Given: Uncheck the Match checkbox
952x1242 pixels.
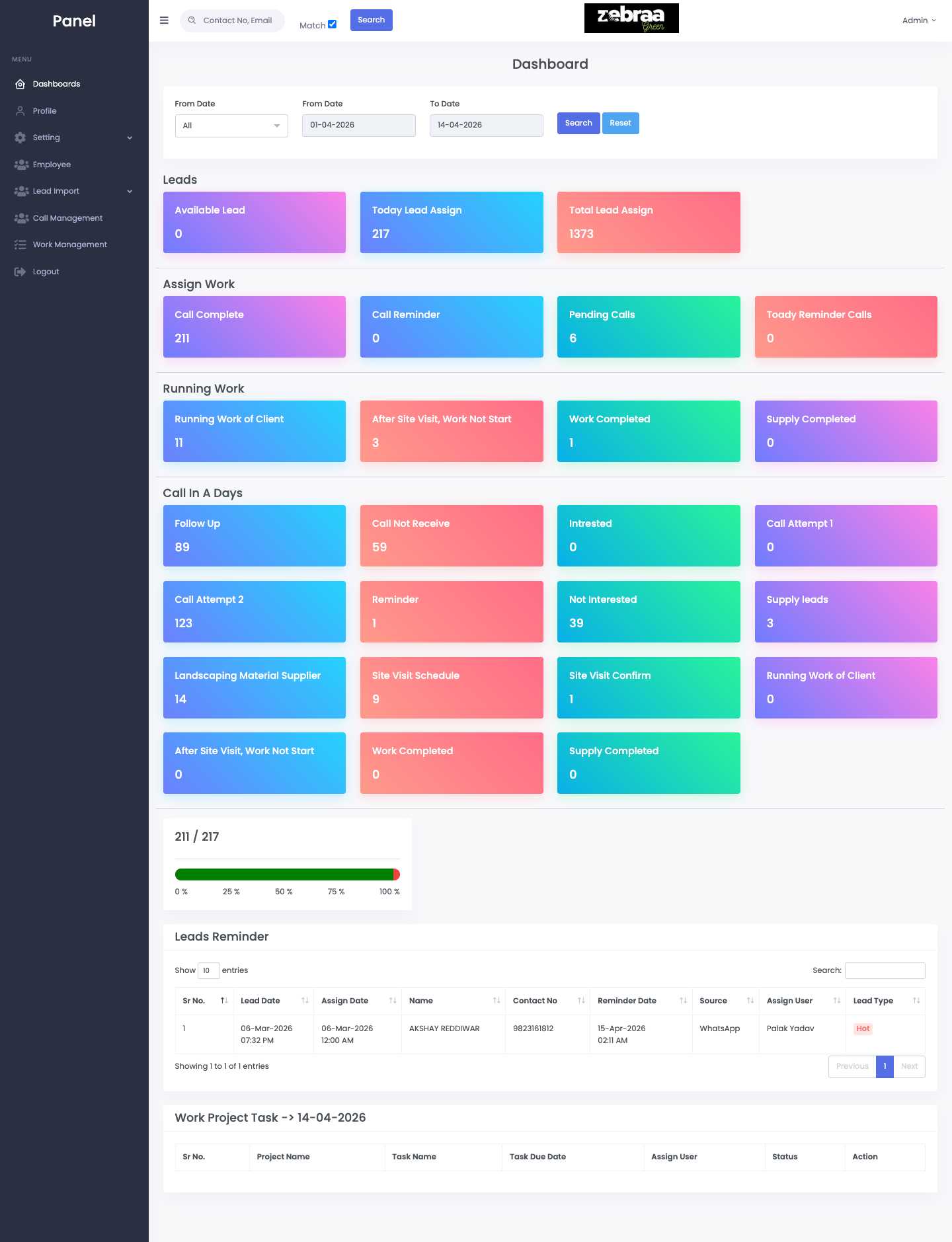Looking at the screenshot, I should 332,24.
